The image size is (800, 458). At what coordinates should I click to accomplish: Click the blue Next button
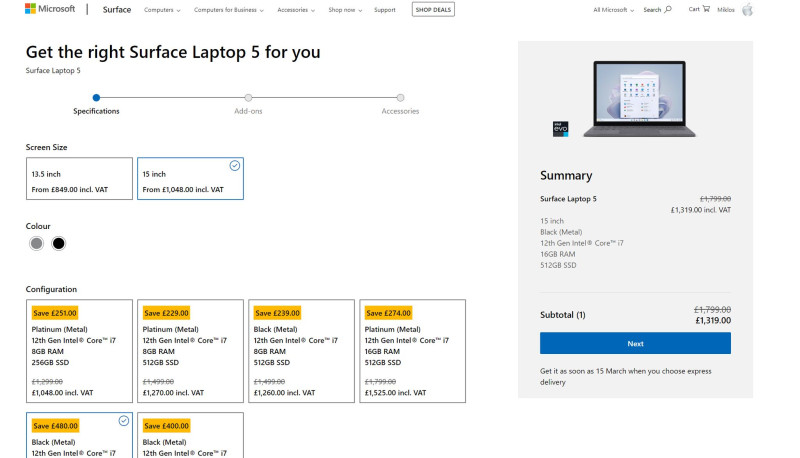tap(635, 343)
